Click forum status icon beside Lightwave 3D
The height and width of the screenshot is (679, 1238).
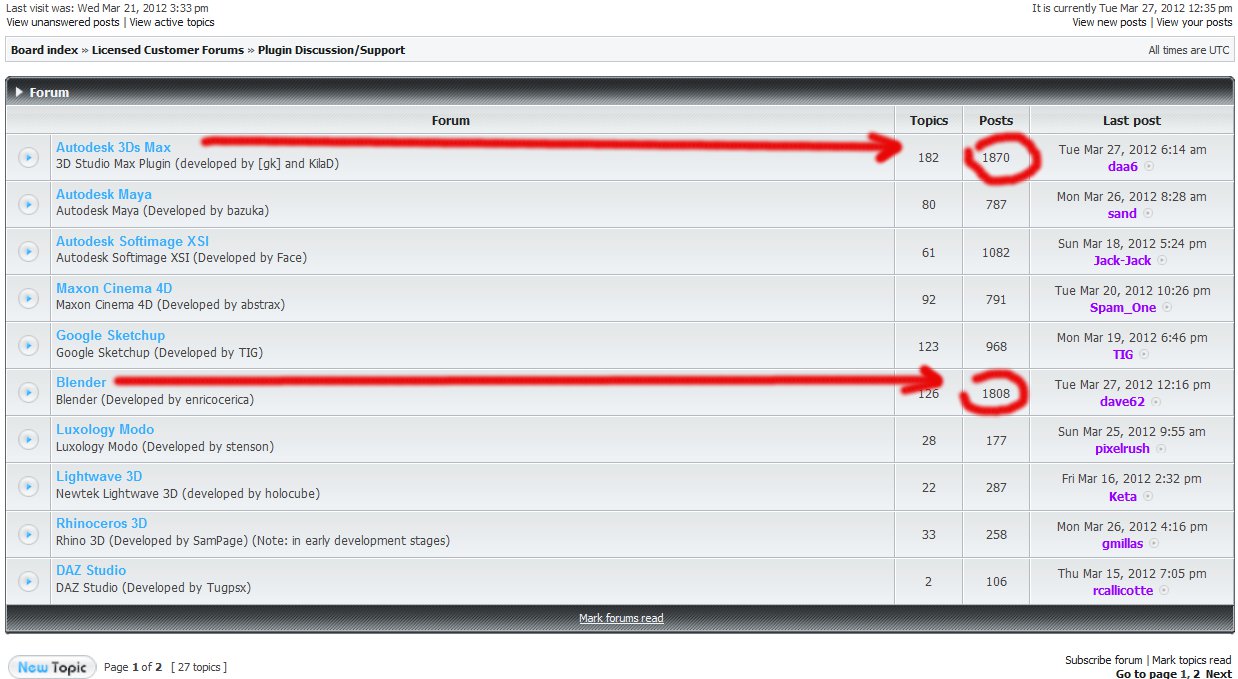(28, 486)
